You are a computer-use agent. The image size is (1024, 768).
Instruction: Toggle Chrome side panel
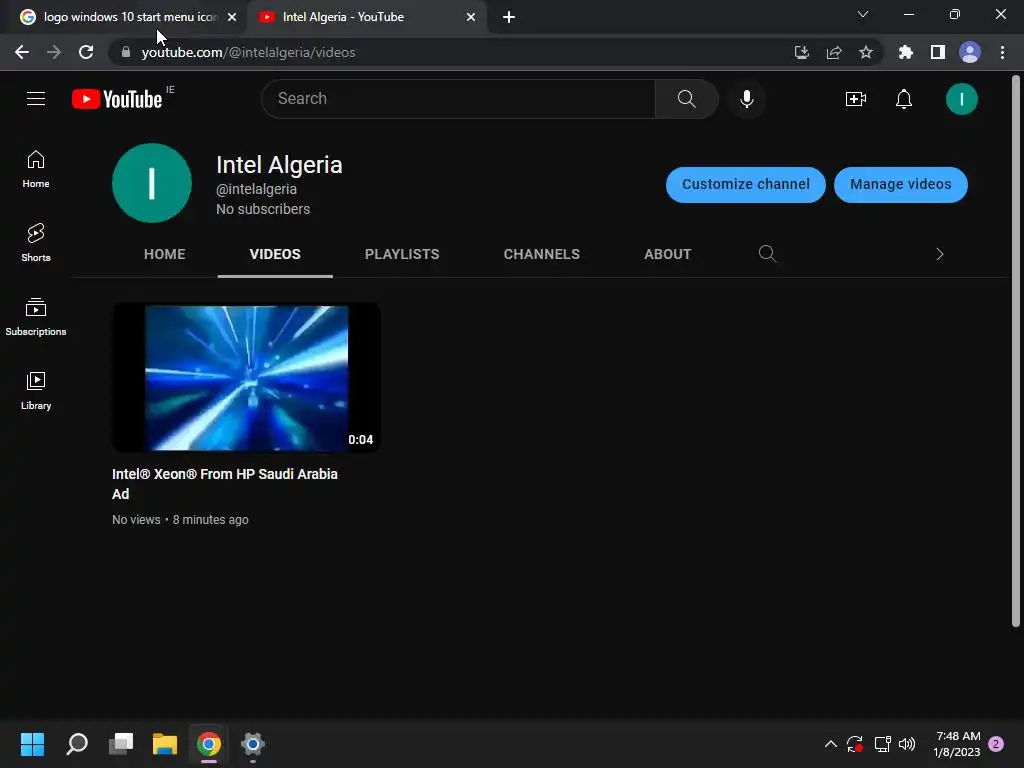[x=938, y=52]
